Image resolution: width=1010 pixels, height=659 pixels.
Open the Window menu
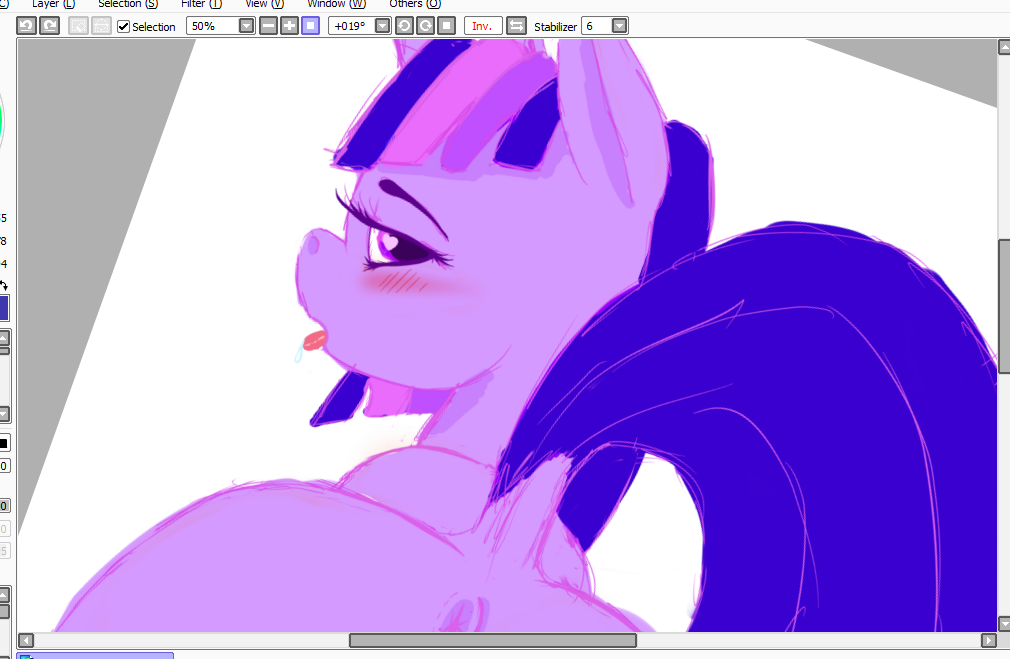tap(336, 4)
